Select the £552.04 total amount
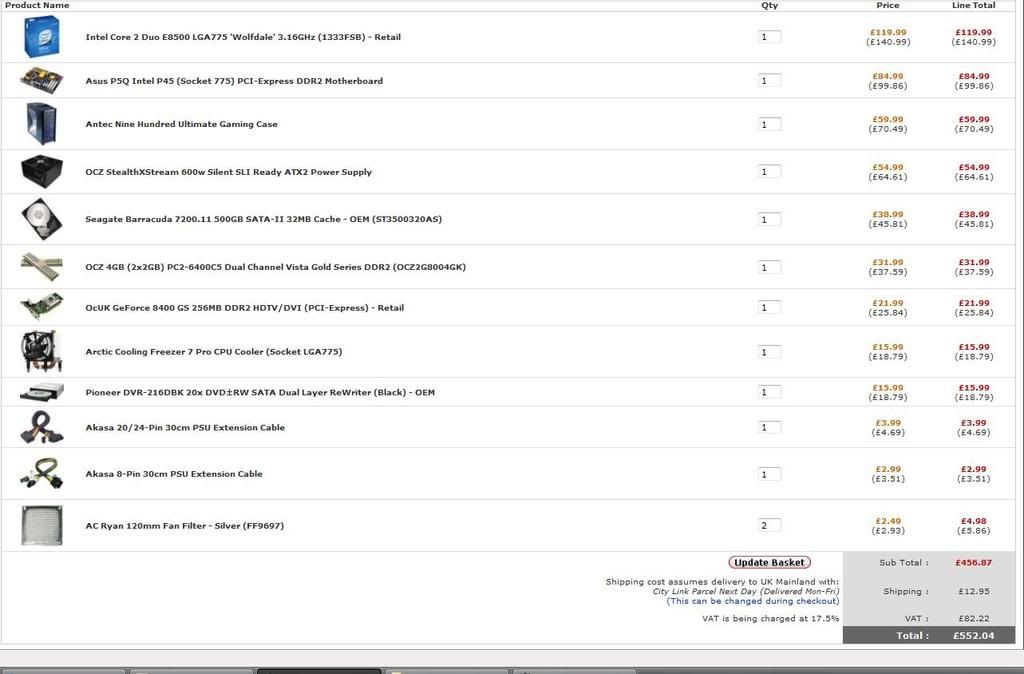Screen dimensions: 1024x674 (x=973, y=635)
